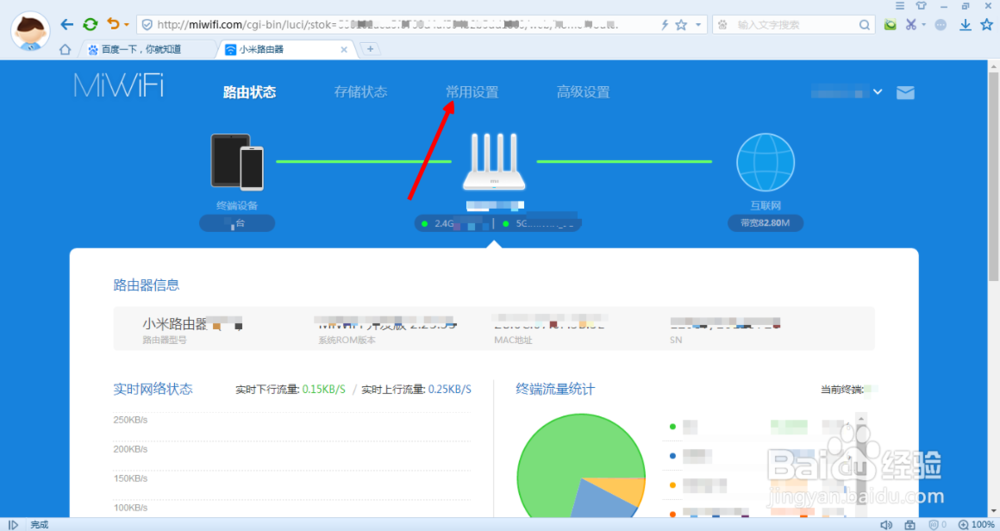
Task: Click the green extension icon in toolbar
Action: [x=890, y=24]
